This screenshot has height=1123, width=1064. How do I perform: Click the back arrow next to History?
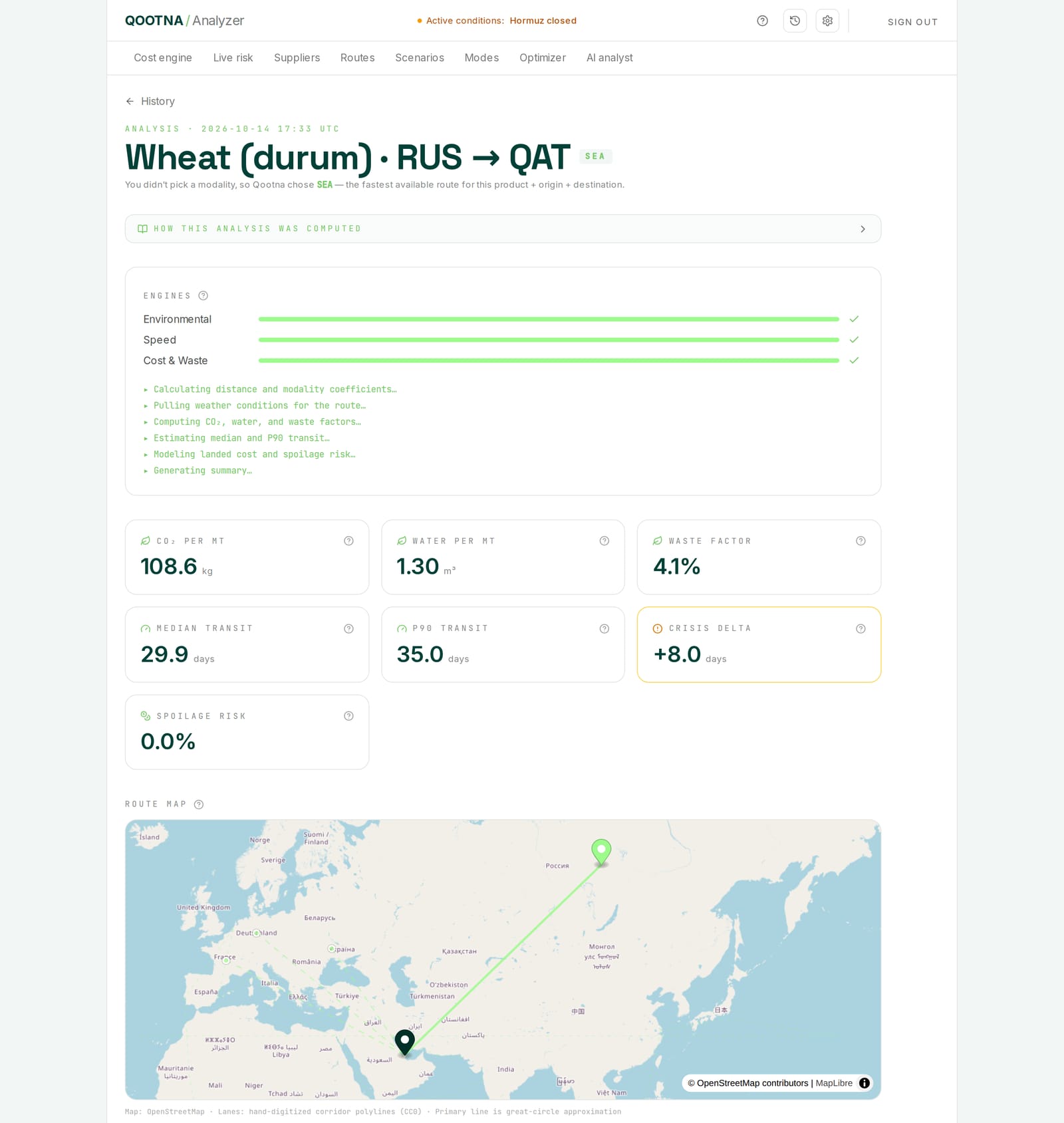(130, 102)
